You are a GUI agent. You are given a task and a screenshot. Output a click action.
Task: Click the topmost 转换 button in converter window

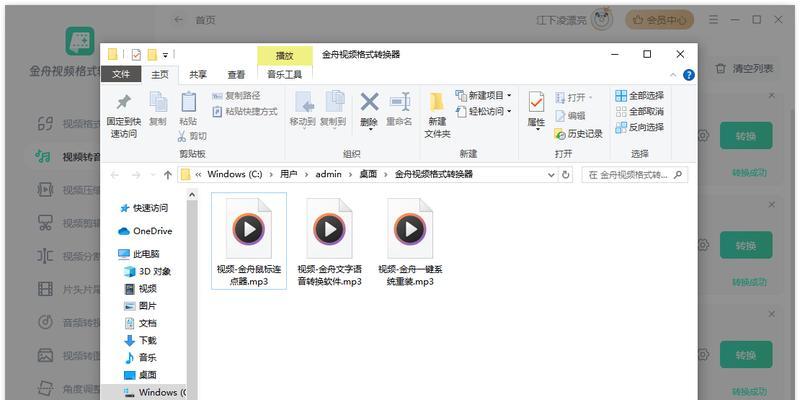click(x=746, y=136)
